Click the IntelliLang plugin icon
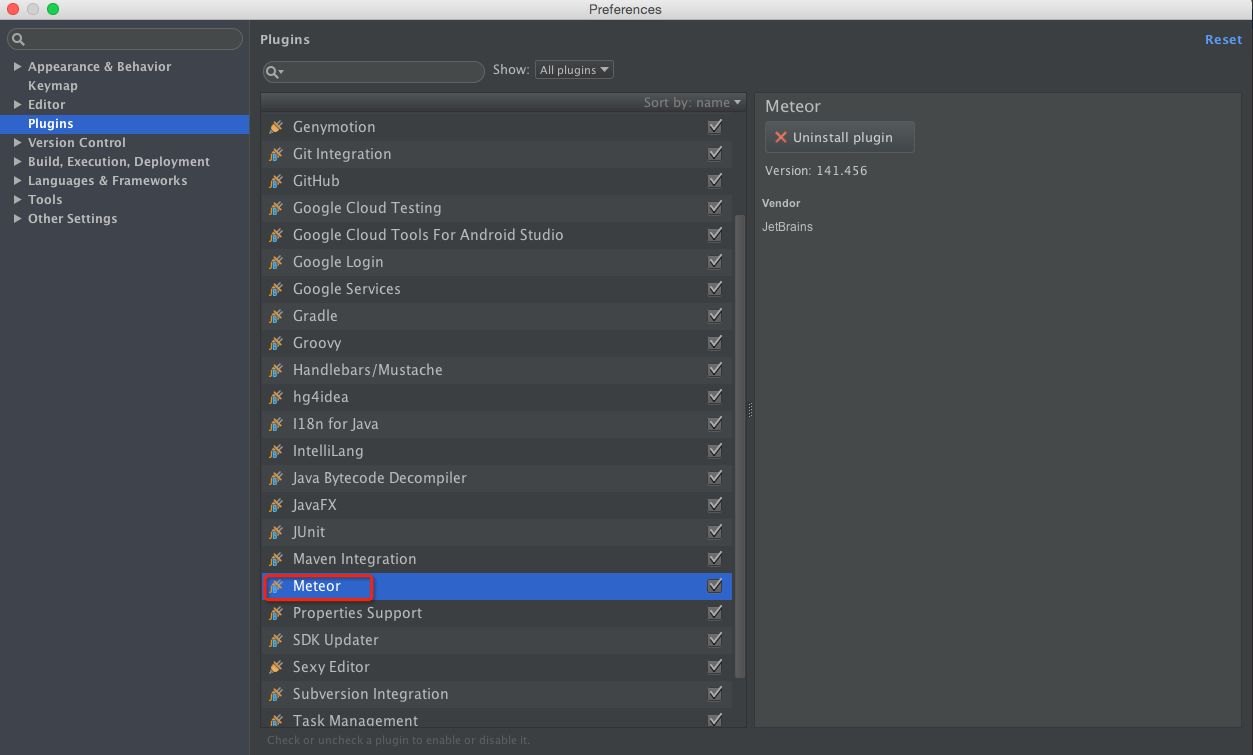Image resolution: width=1253 pixels, height=755 pixels. [276, 451]
